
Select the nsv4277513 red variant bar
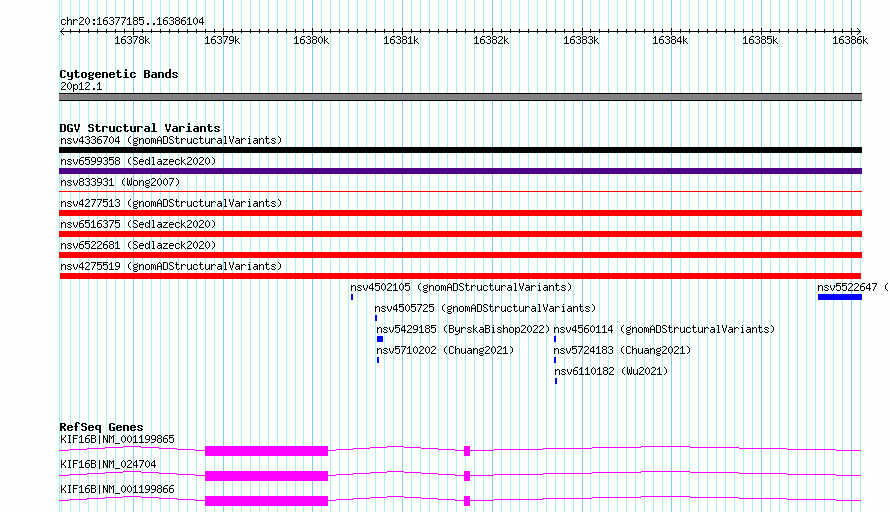pyautogui.click(x=460, y=213)
